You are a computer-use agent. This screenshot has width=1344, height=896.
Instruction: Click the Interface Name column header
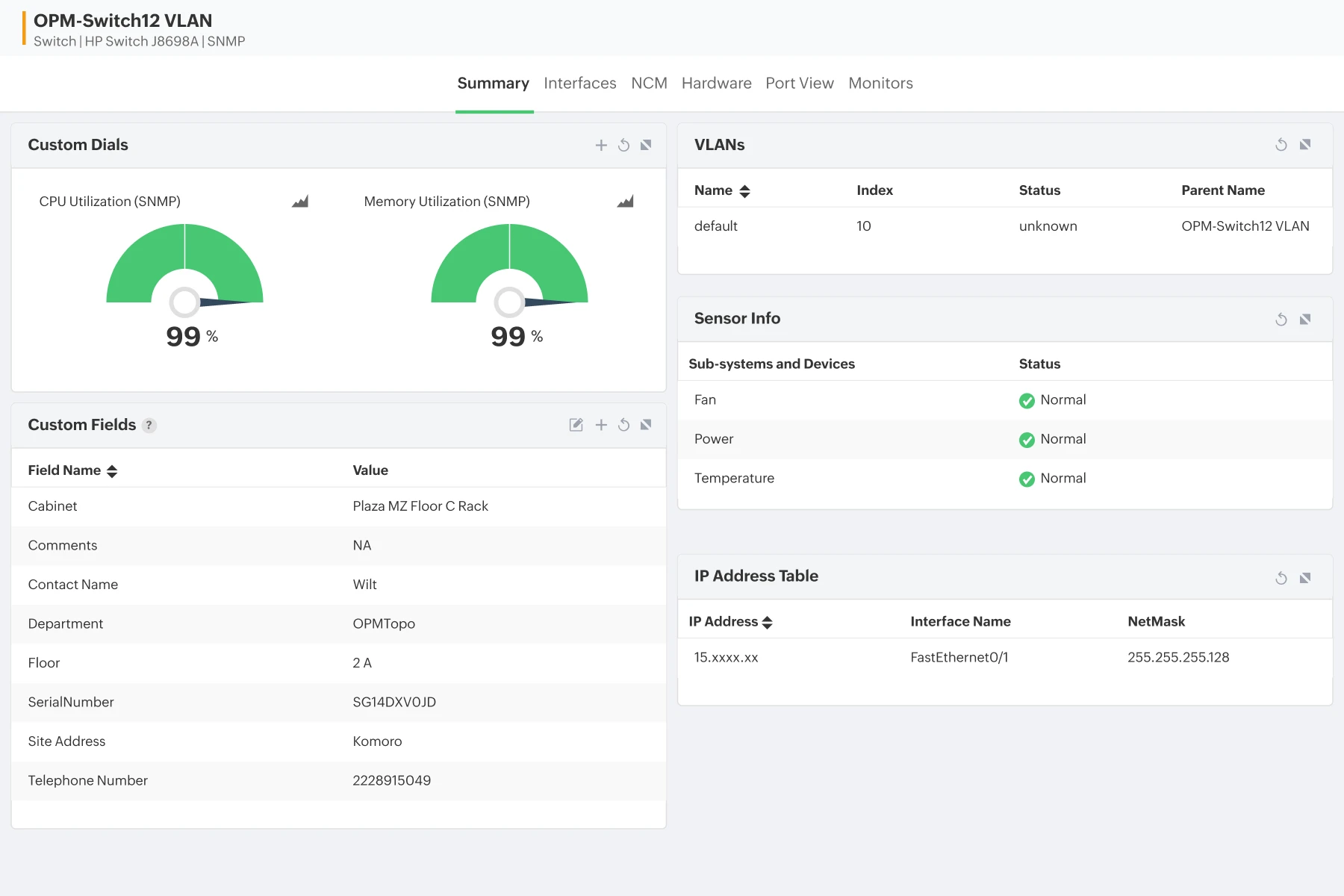(x=961, y=622)
